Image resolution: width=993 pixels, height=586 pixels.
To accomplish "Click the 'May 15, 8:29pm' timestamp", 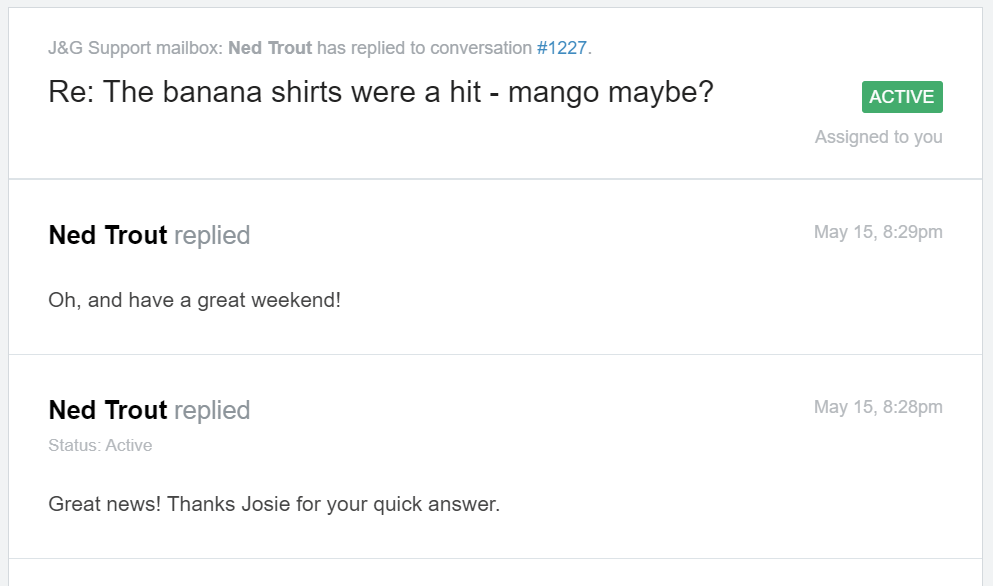I will click(x=878, y=233).
